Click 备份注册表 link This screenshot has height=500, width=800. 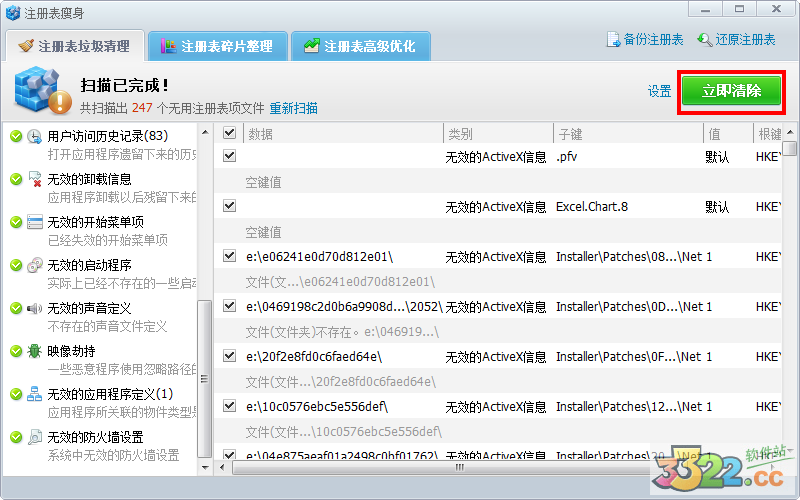point(653,40)
